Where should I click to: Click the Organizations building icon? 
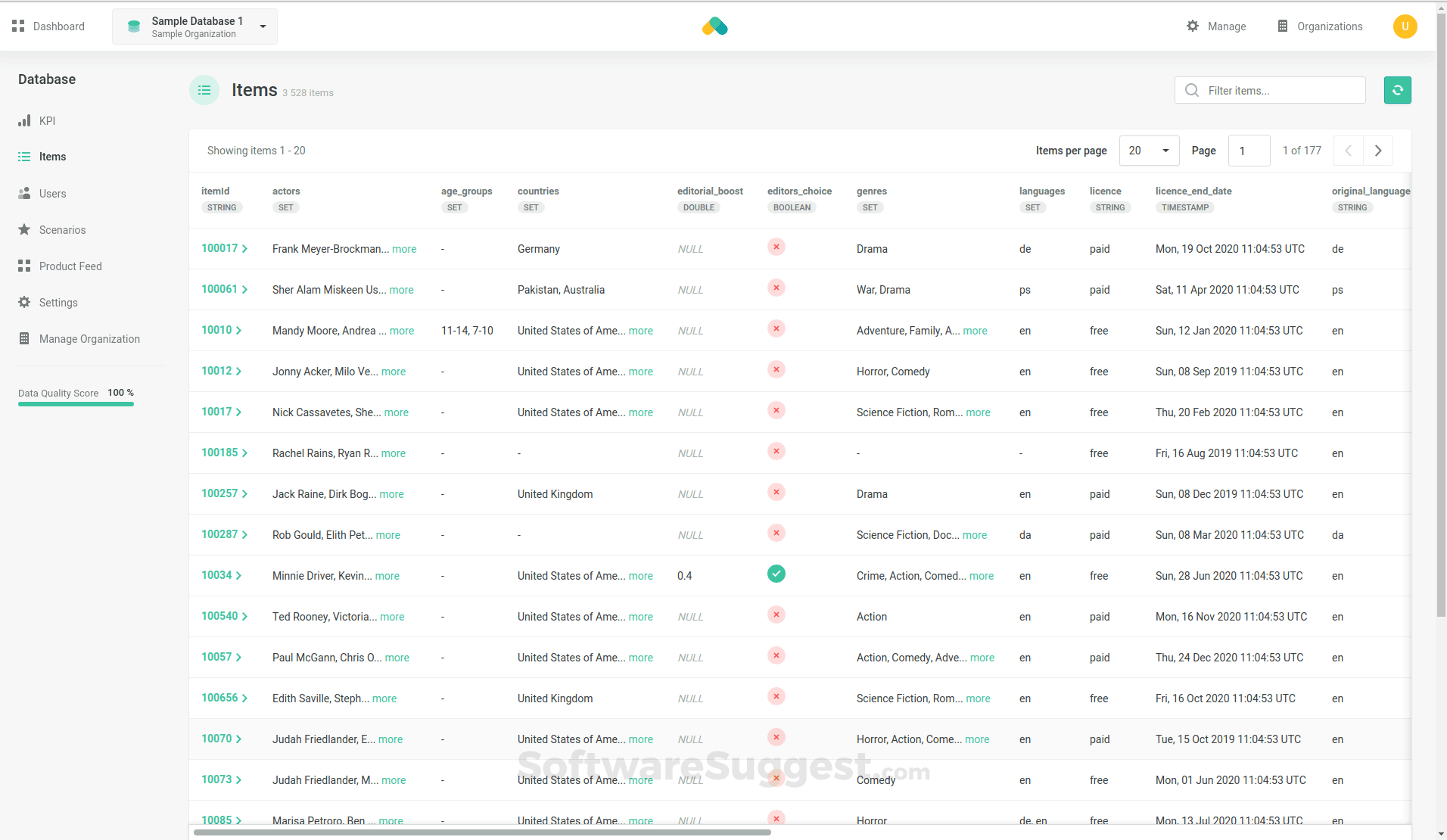[x=1282, y=26]
